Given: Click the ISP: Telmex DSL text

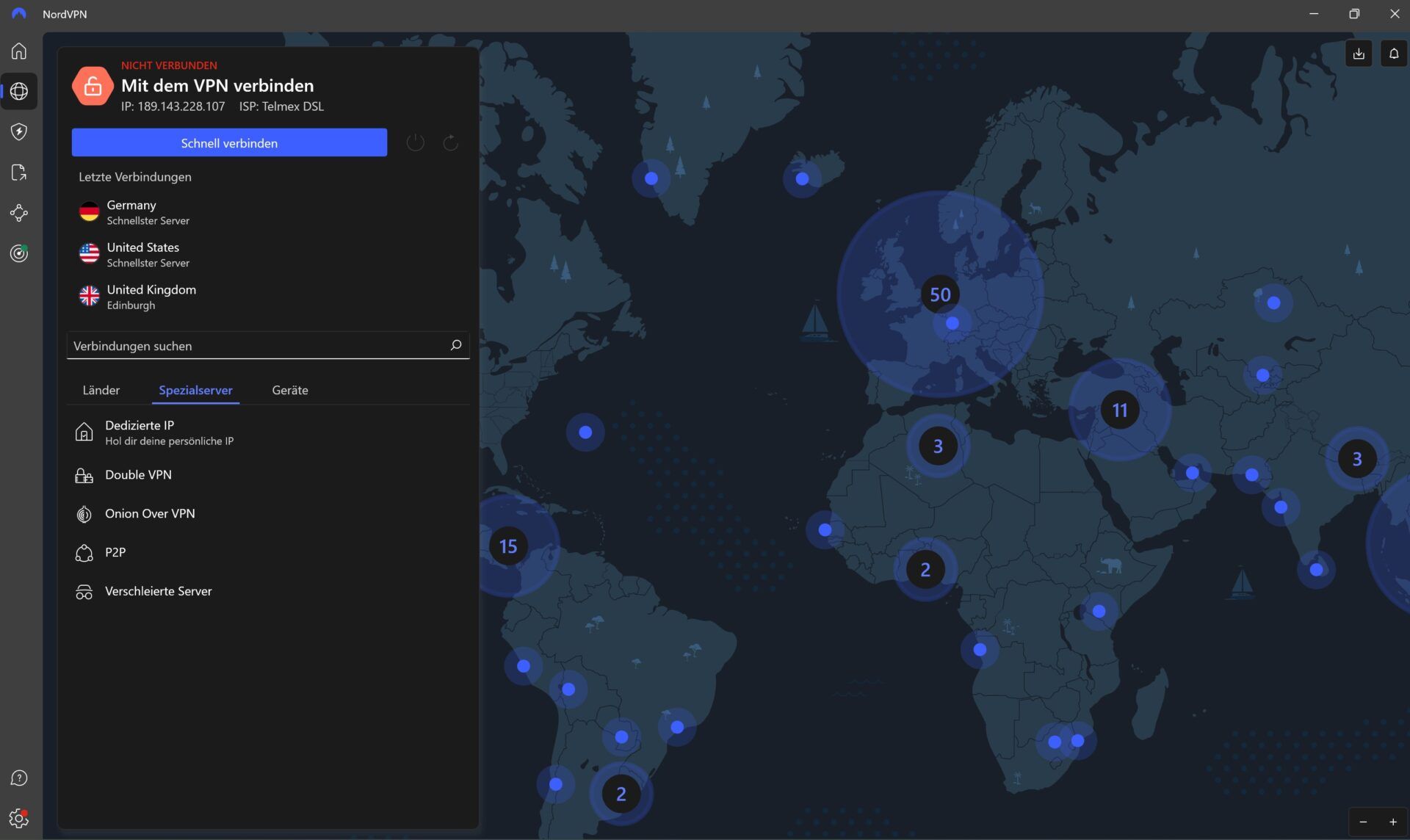Looking at the screenshot, I should pyautogui.click(x=281, y=106).
